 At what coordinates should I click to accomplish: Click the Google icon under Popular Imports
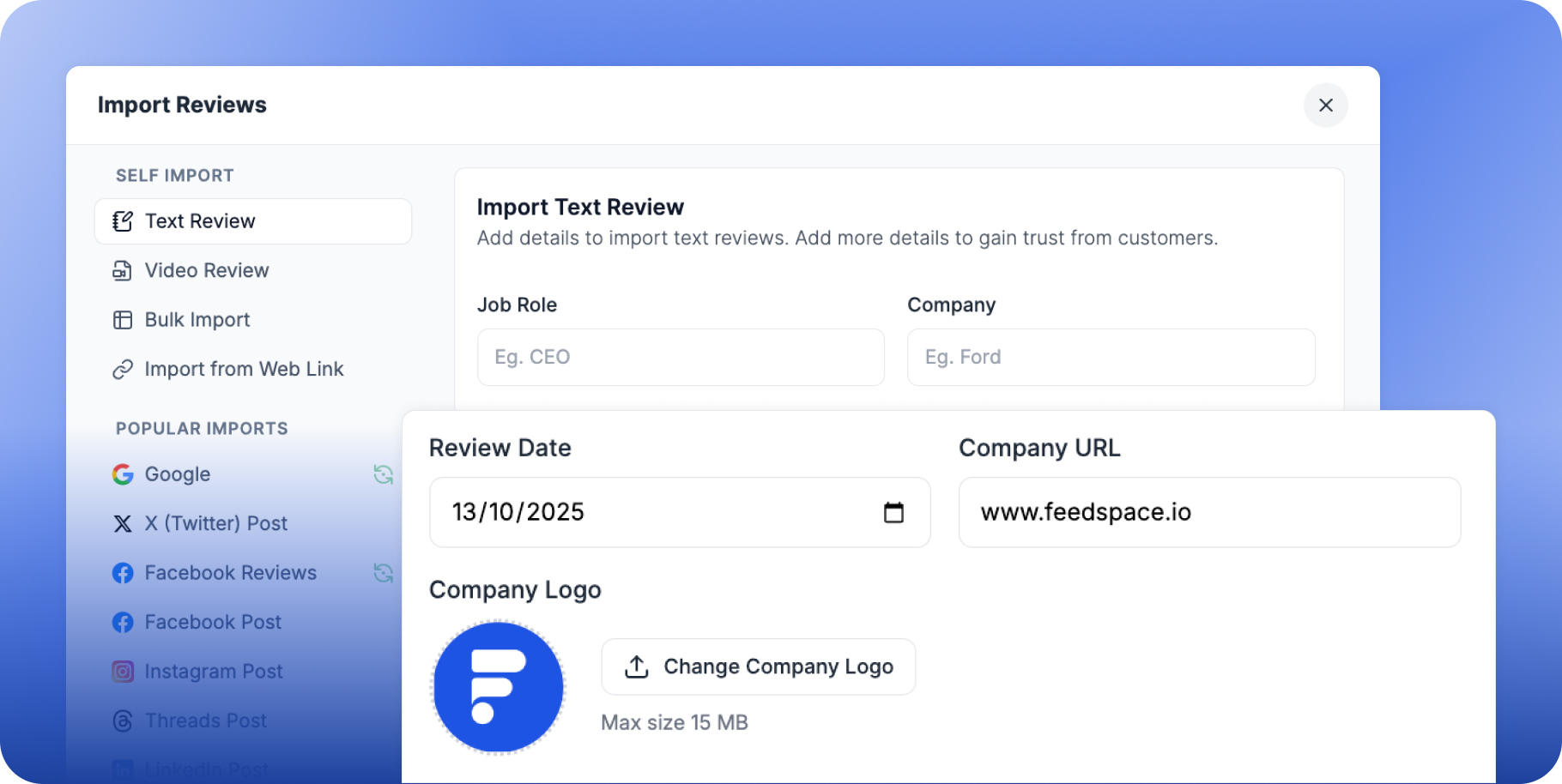(x=123, y=473)
